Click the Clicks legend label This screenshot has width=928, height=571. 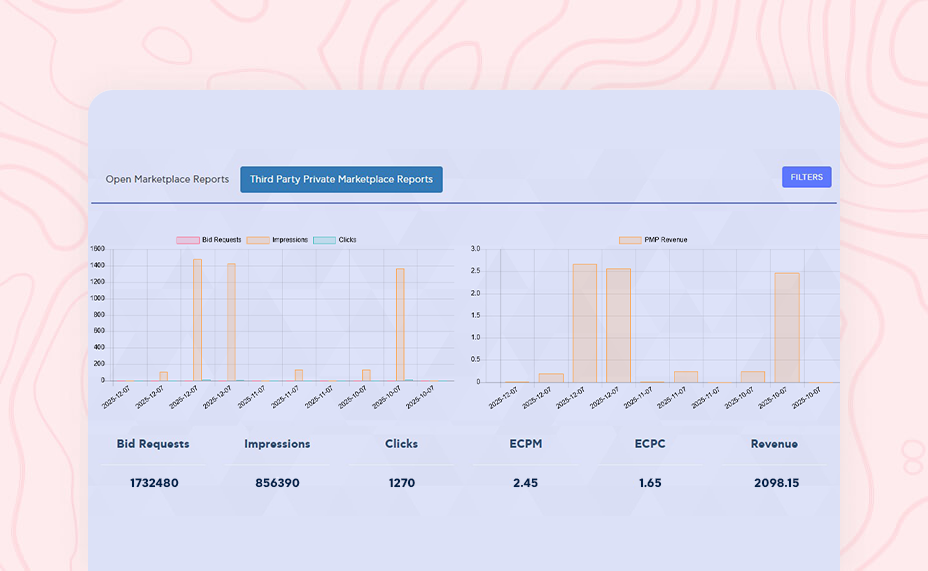coord(347,240)
